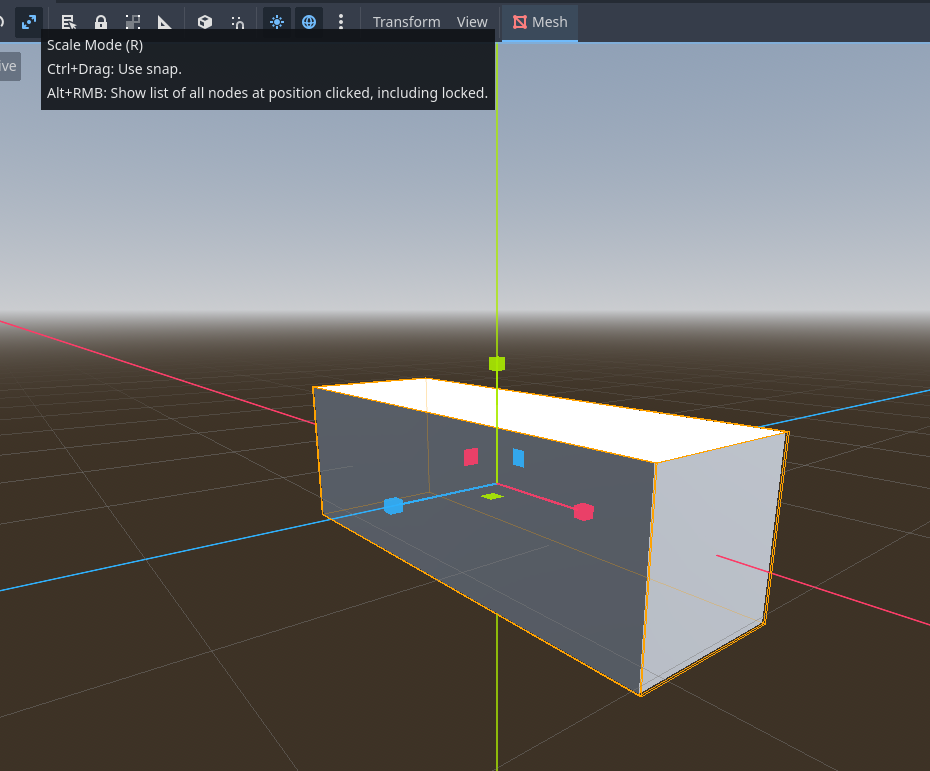930x771 pixels.
Task: Toggle preview environment globe icon
Action: point(309,22)
